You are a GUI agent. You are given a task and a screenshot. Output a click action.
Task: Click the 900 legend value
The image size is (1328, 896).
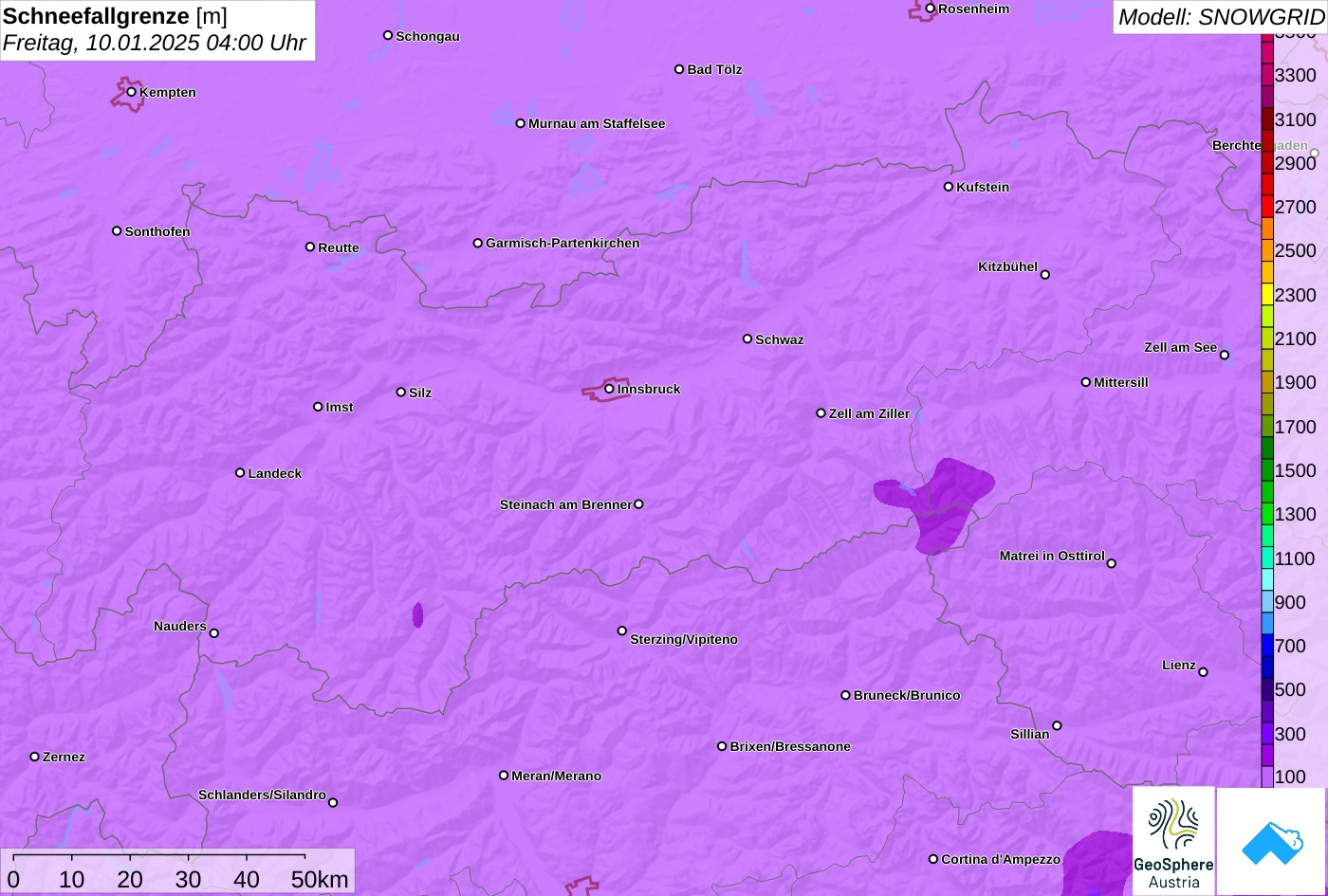coord(1290,602)
